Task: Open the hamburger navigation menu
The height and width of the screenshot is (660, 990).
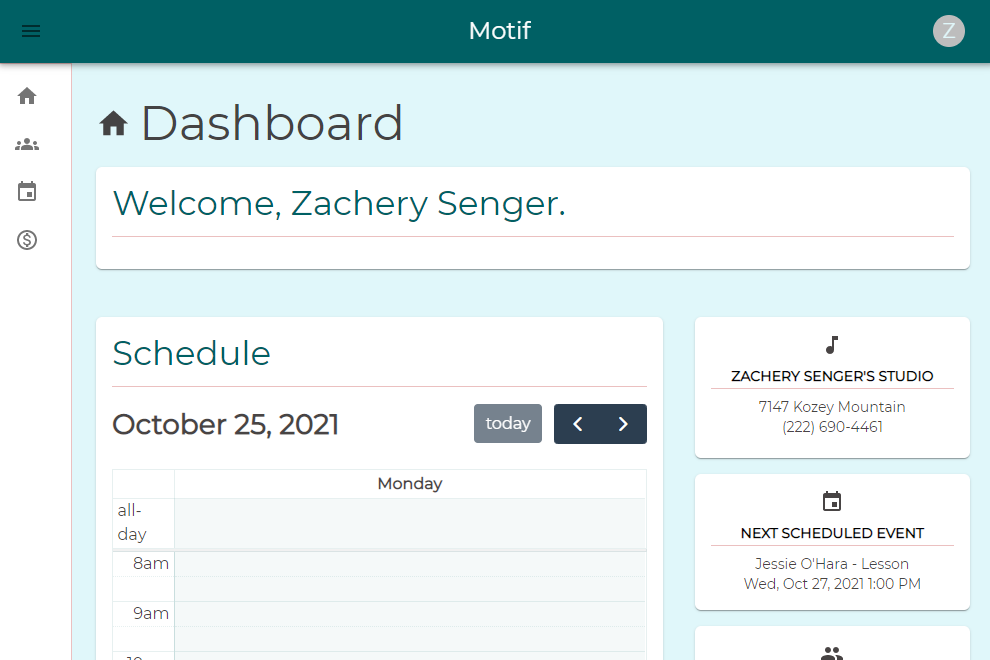Action: coord(31,31)
